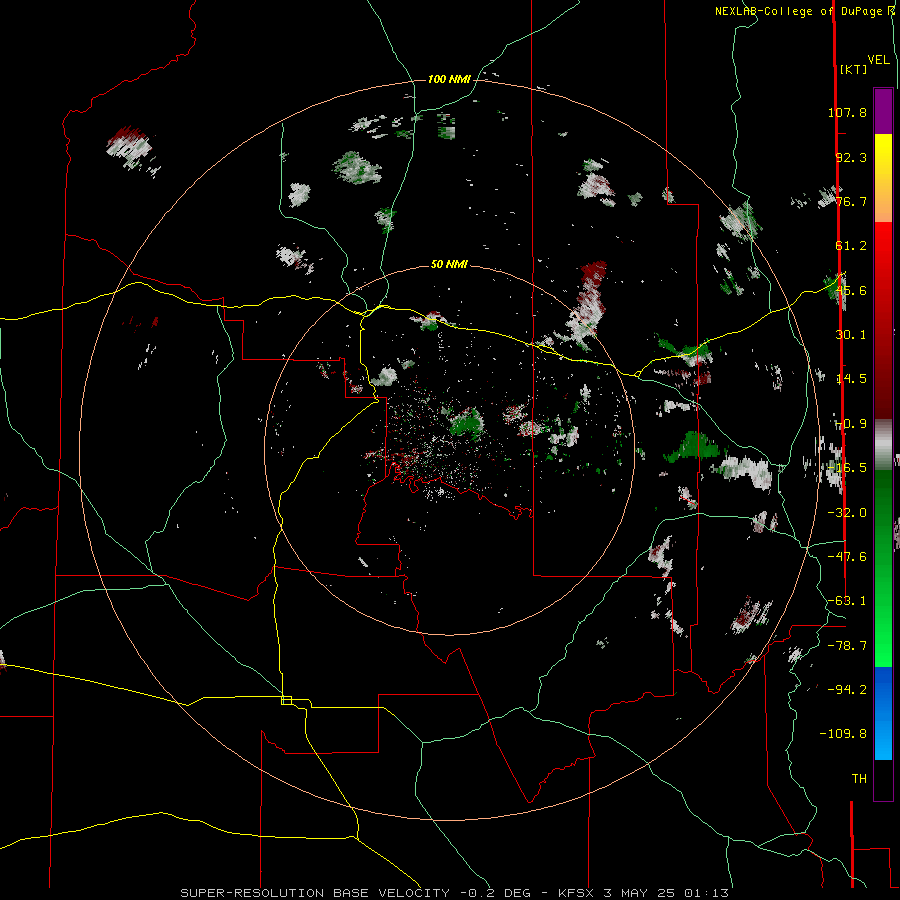The image size is (900, 900).
Task: Select the -109.8 velocity scale value
Action: click(843, 734)
